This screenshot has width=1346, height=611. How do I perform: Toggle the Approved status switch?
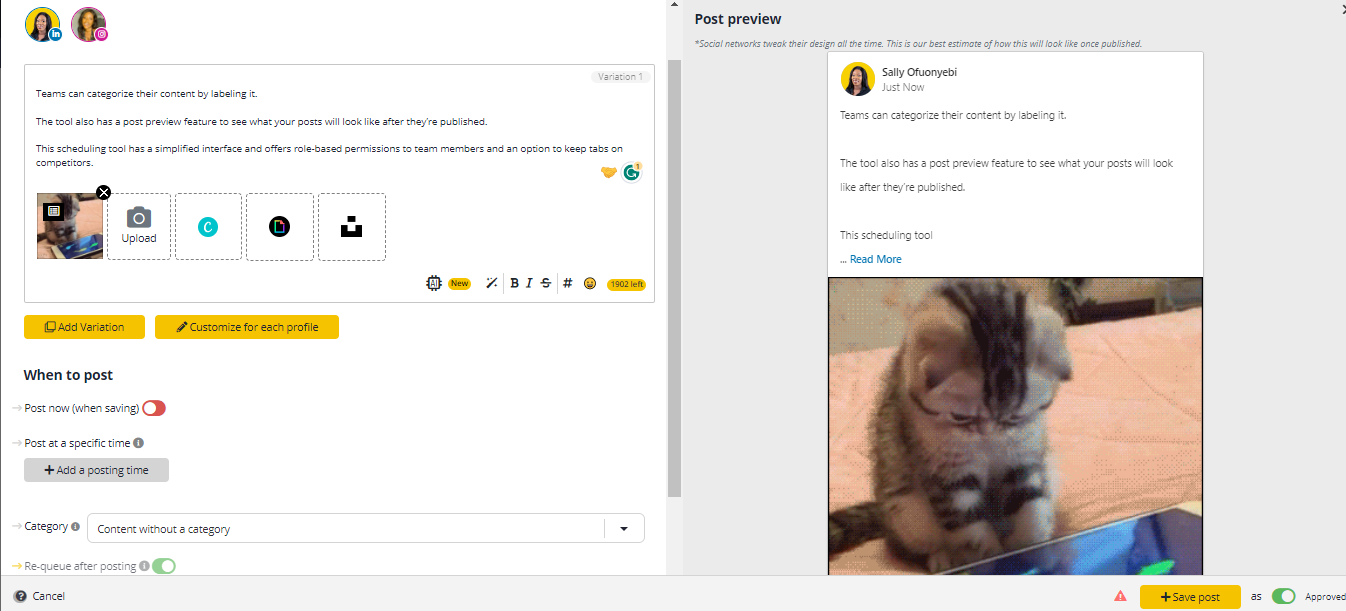pyautogui.click(x=1284, y=596)
